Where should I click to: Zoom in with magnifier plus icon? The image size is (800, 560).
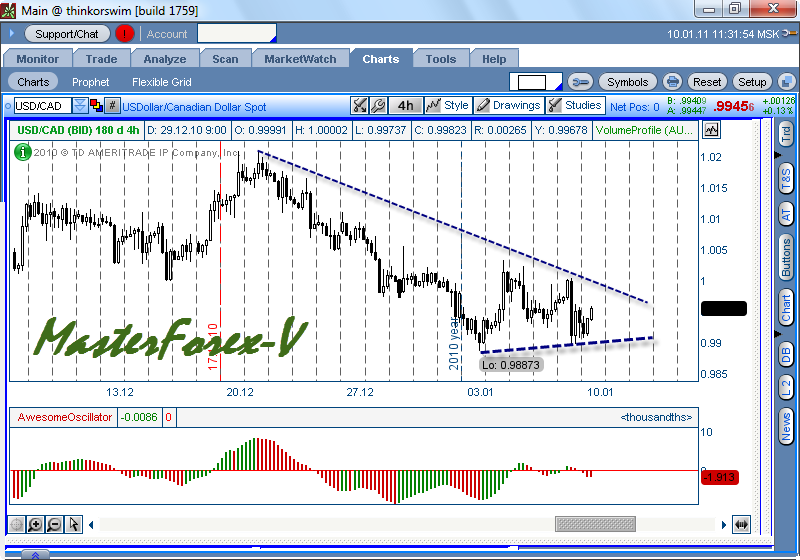(35, 524)
